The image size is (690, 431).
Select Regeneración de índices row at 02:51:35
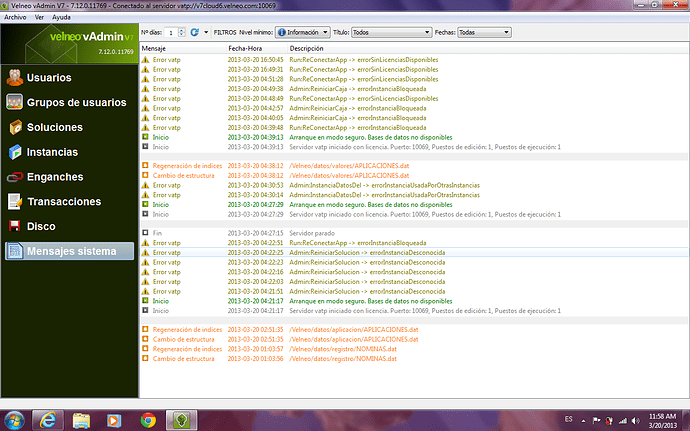click(x=414, y=329)
